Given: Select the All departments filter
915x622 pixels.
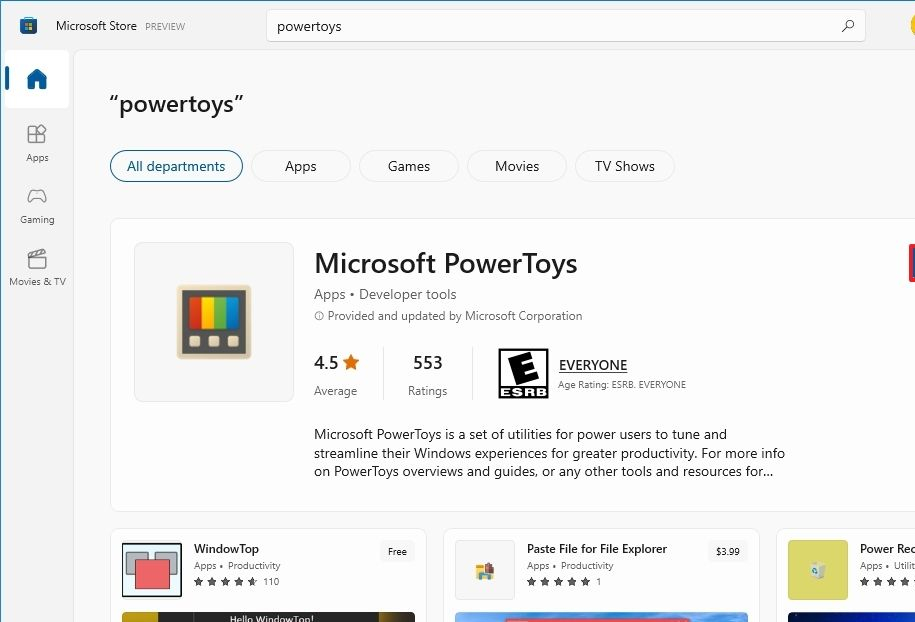Looking at the screenshot, I should tap(176, 166).
